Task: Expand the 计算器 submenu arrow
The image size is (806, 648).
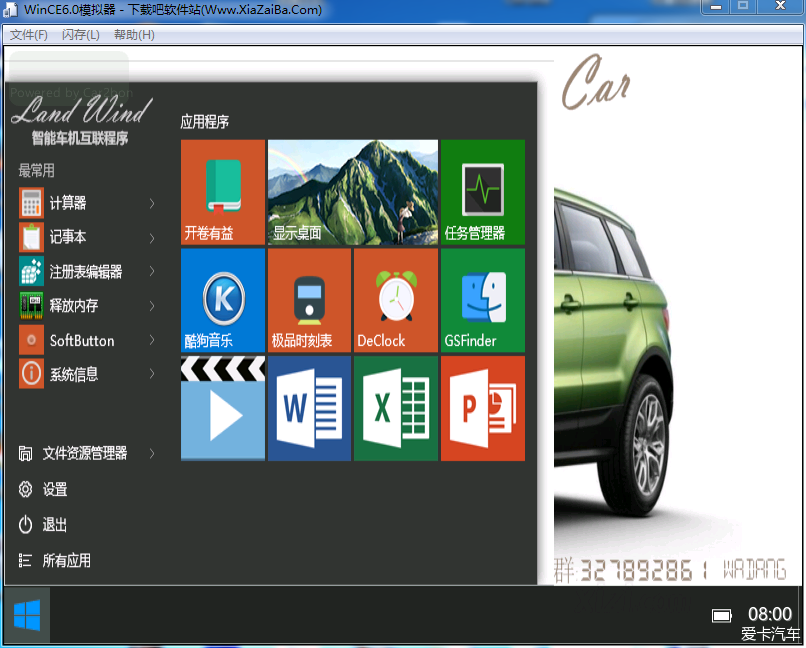Action: pyautogui.click(x=152, y=203)
